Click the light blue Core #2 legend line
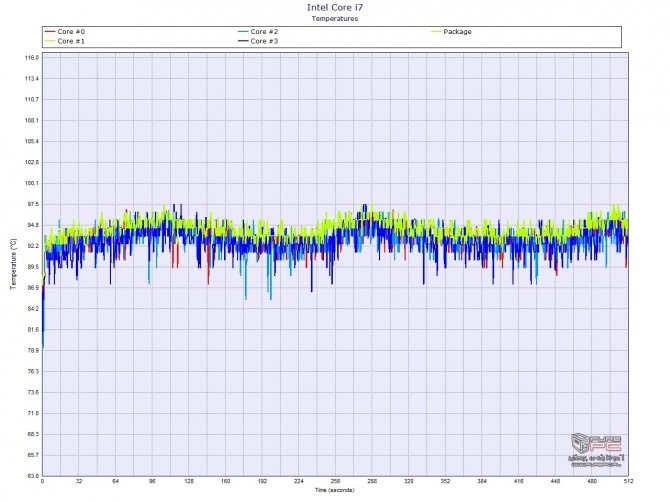The height and width of the screenshot is (502, 670). 244,32
